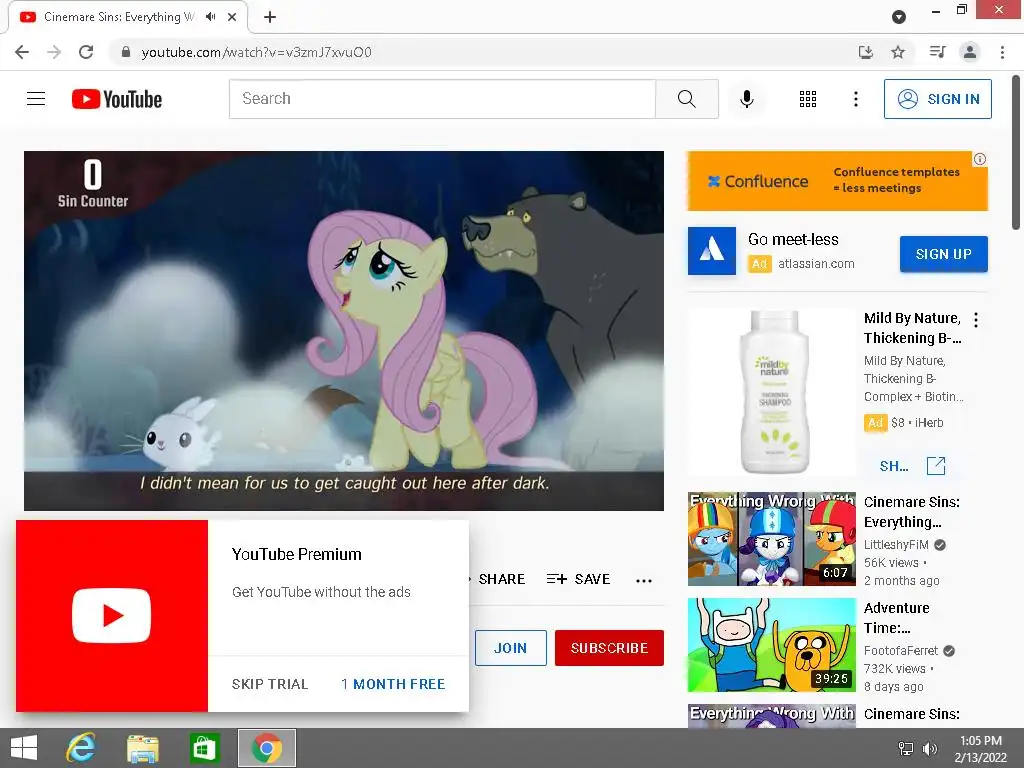Viewport: 1024px width, 768px height.
Task: Click ad info icon on Confluence banner
Action: tap(980, 159)
